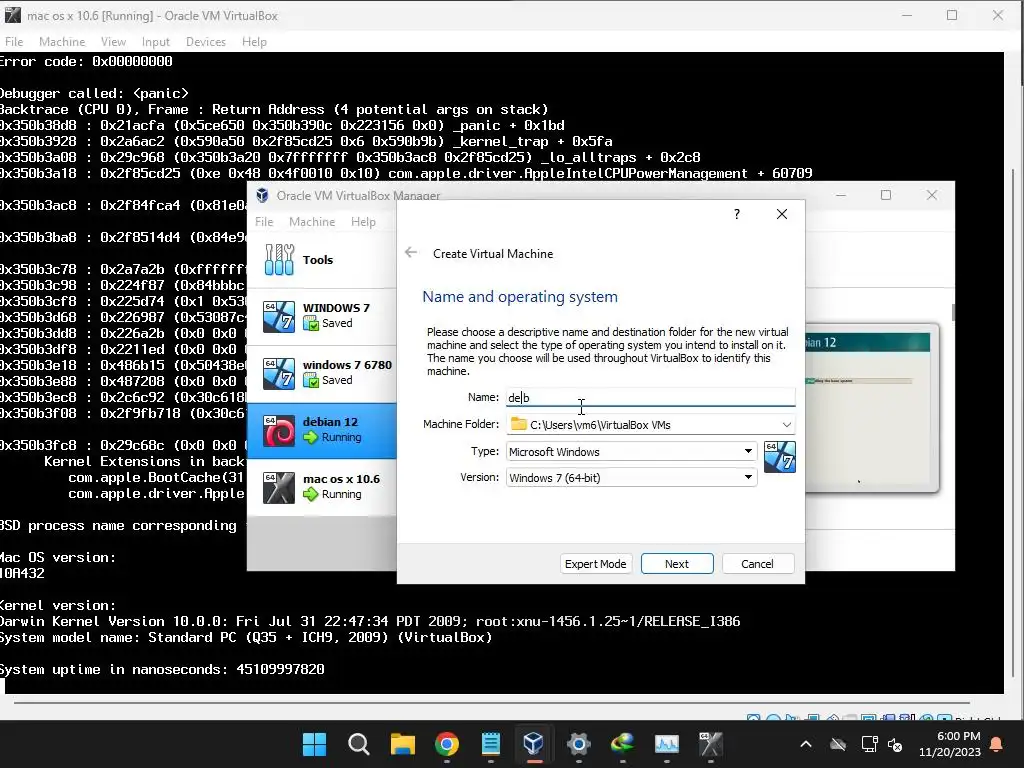Select the mac os x 10.6 VM icon
Viewport: 1024px width, 768px height.
[x=279, y=487]
